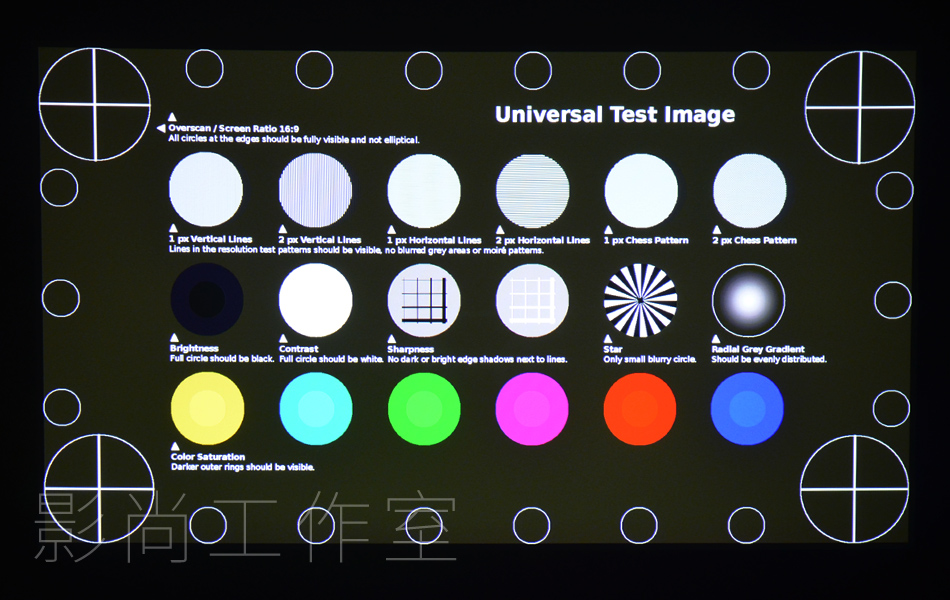The image size is (950, 600).
Task: Click 'Only small blurry circle.' text
Action: [x=649, y=359]
